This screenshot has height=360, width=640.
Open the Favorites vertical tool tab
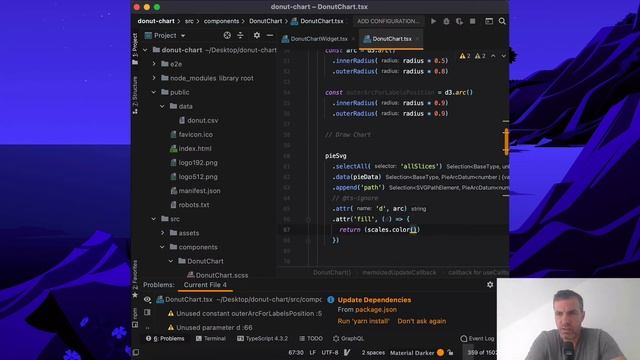(135, 278)
